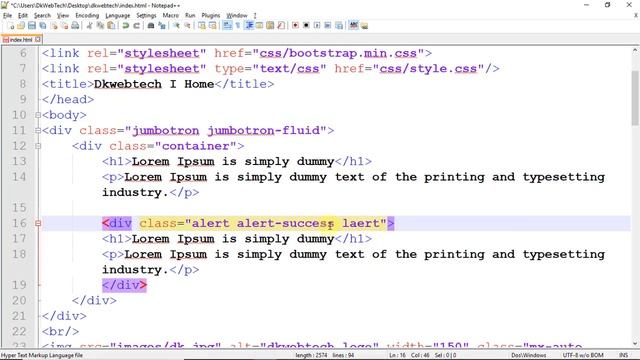Place cursor in 'Dkwebtech I Home' title text
The height and width of the screenshot is (360, 640).
154,84
